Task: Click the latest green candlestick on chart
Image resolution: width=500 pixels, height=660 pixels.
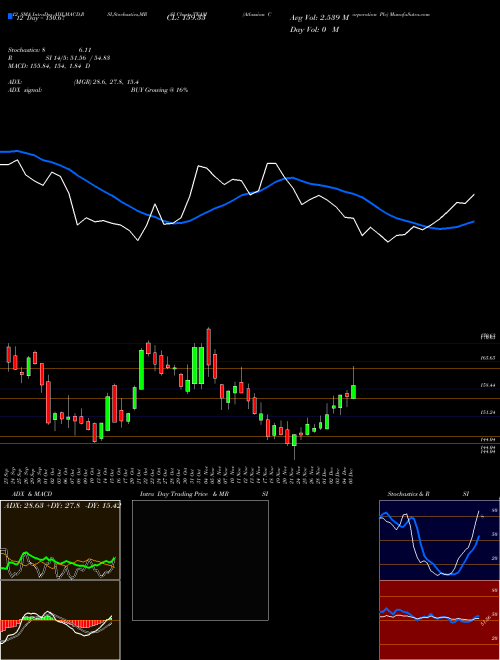Action: pos(354,391)
